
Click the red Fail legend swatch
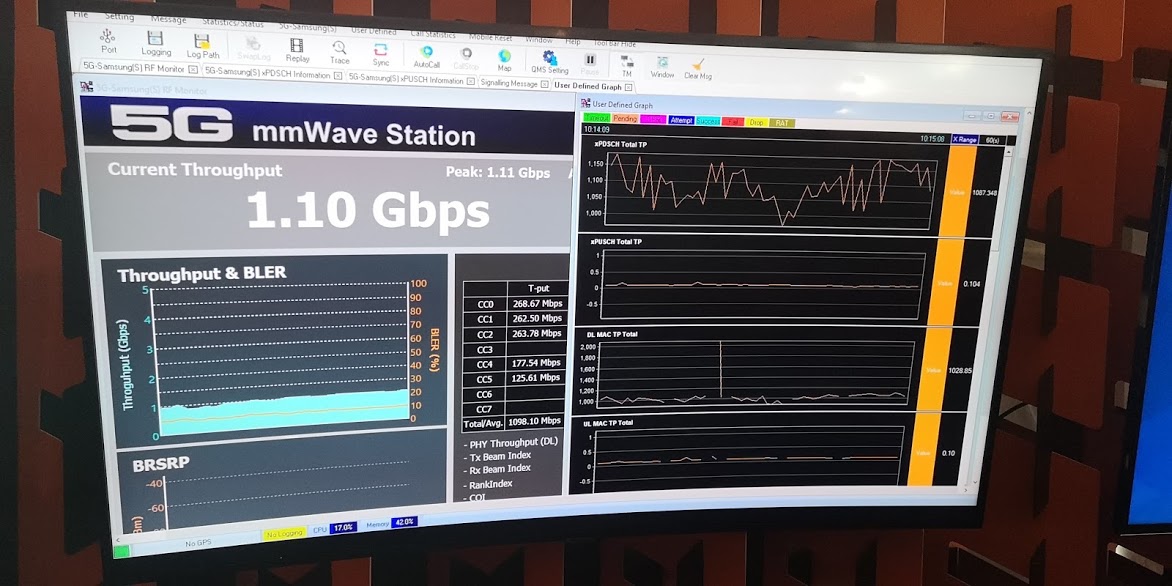732,122
